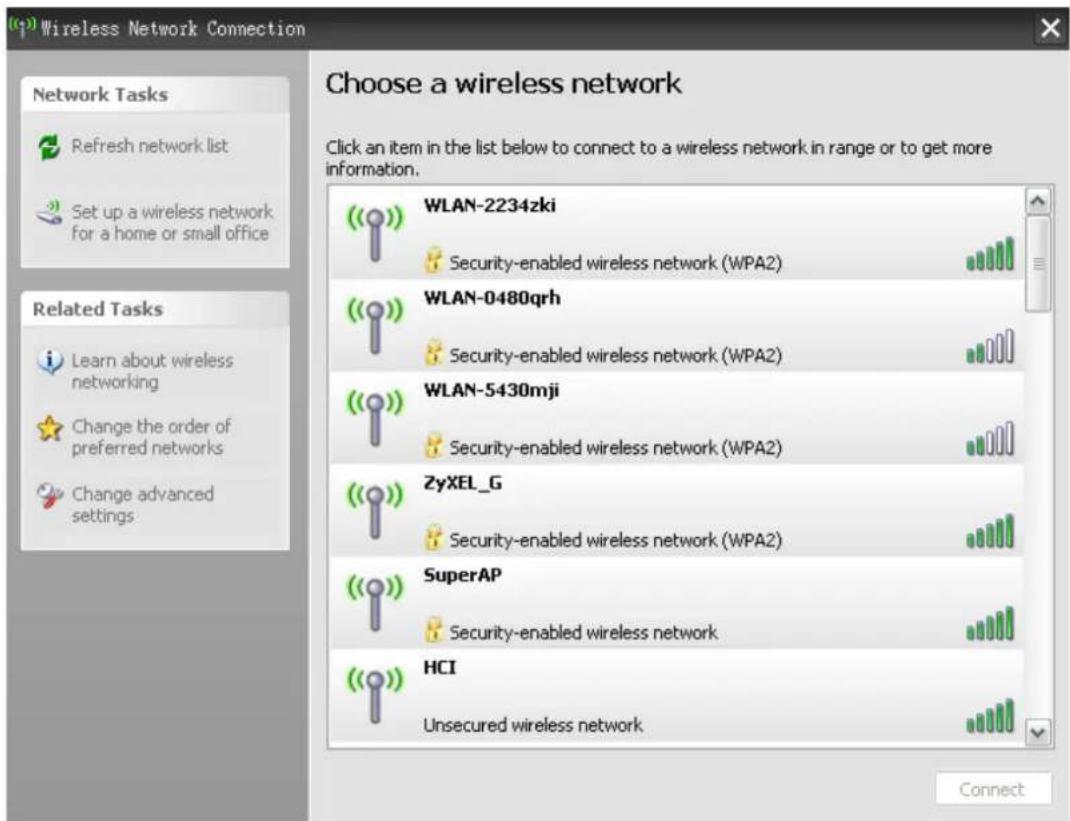1070x821 pixels.
Task: Click the Connect button
Action: 993,790
